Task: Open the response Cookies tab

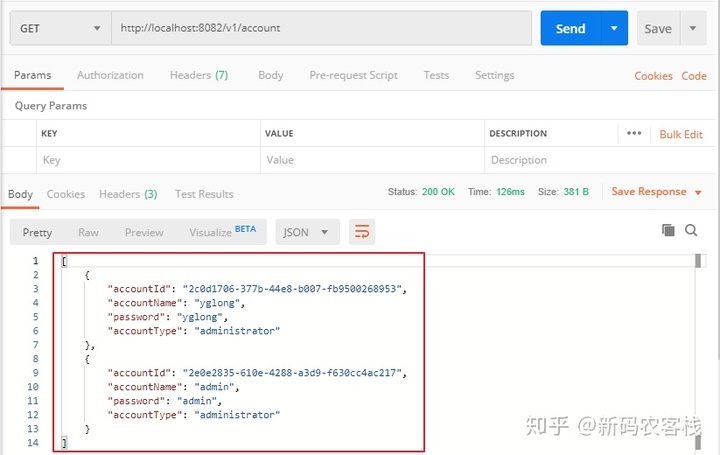Action: pos(66,194)
